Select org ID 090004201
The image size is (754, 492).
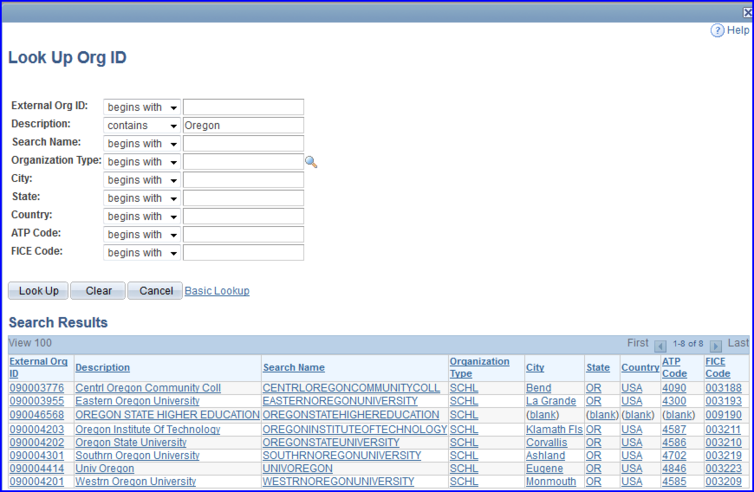point(37,481)
